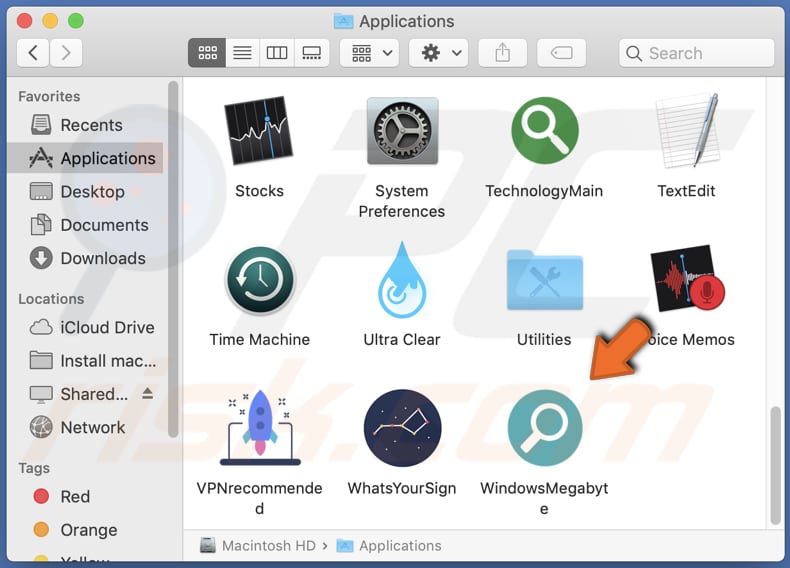Click the VPNrecommended label
790x568 pixels.
tap(259, 498)
